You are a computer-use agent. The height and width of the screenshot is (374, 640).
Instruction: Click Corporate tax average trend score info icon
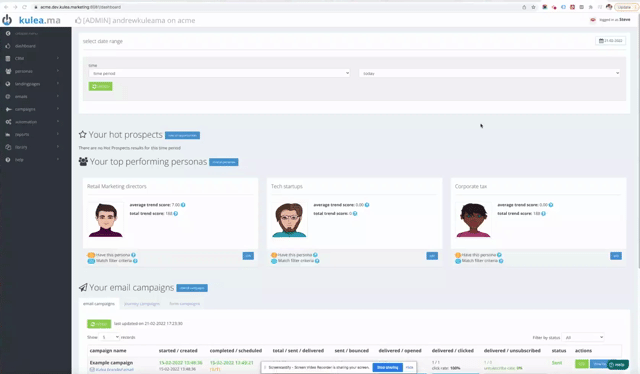tap(551, 205)
